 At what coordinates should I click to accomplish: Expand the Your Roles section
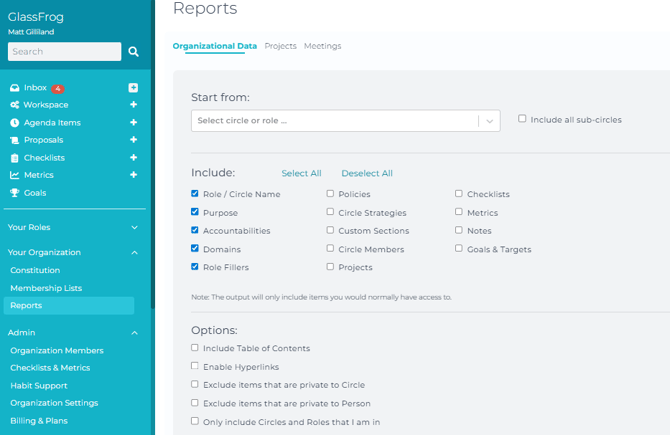pyautogui.click(x=135, y=228)
